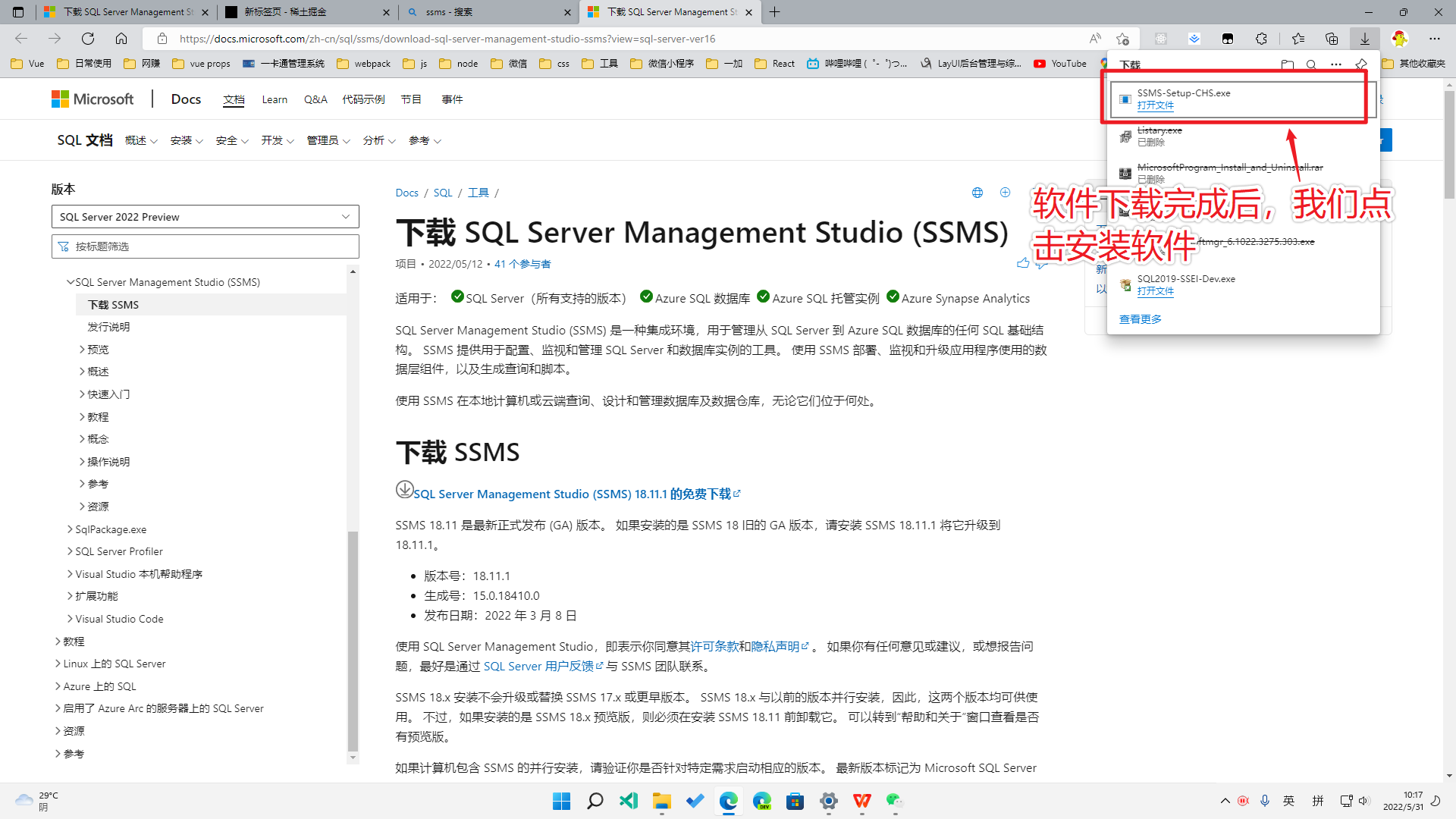Screen dimensions: 1456x819
Task: Collapse SQL Server Management Studio (SSMS) tree node
Action: point(71,282)
